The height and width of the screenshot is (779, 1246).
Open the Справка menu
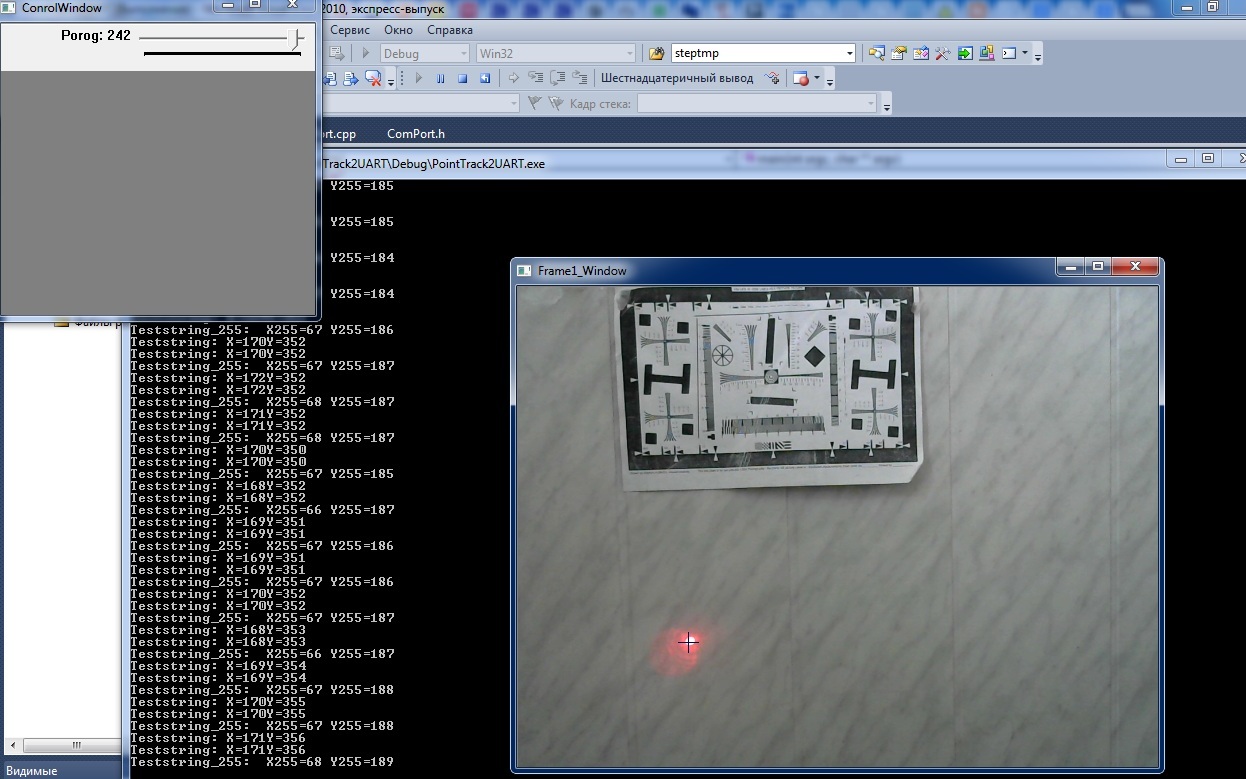449,30
